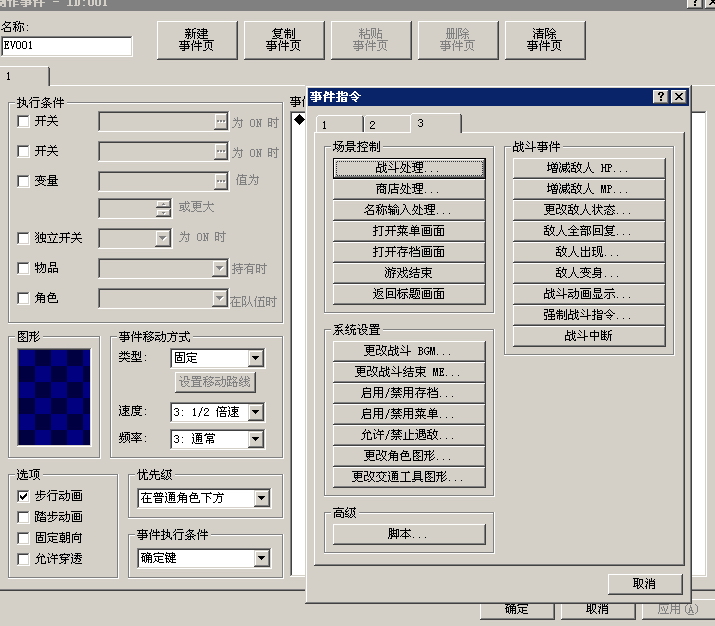
Task: Click 打开存档画面 button
Action: pyautogui.click(x=409, y=252)
